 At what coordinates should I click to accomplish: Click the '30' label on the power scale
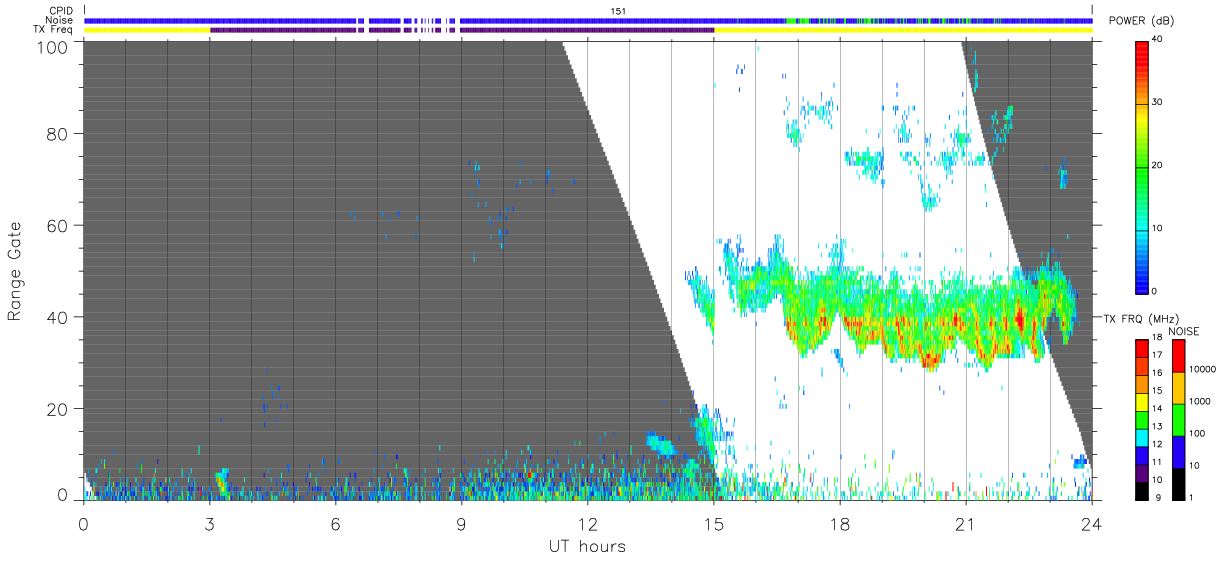click(1159, 102)
